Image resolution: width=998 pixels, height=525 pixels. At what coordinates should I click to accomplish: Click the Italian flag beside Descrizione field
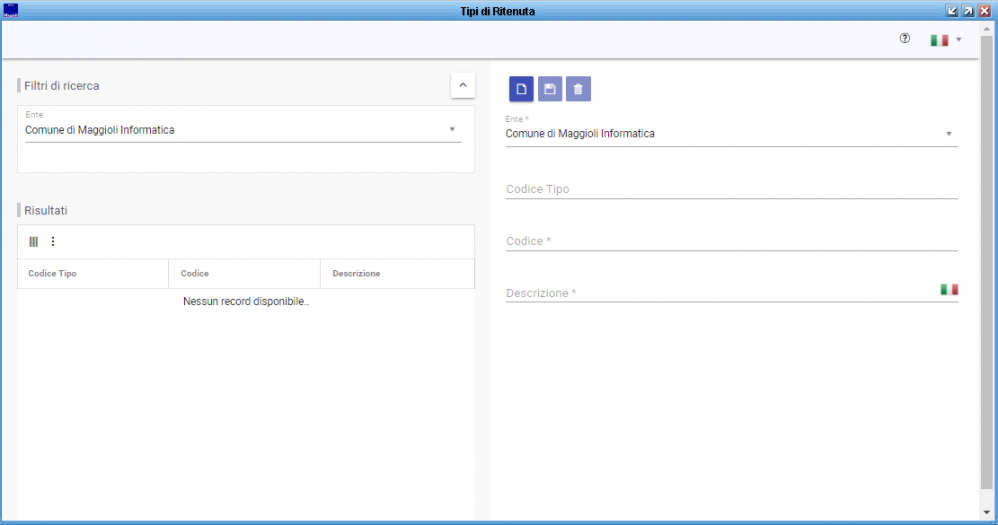tap(949, 290)
